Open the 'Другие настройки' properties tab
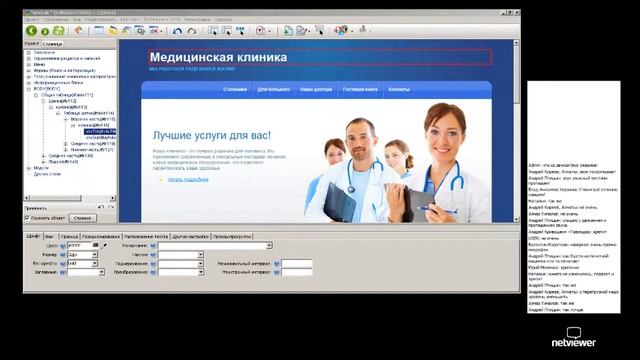The image size is (640, 360). [191, 236]
